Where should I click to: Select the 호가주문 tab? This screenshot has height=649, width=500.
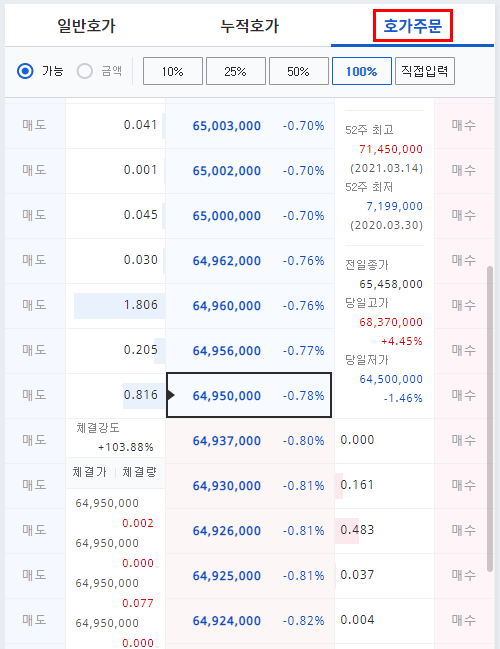(413, 26)
